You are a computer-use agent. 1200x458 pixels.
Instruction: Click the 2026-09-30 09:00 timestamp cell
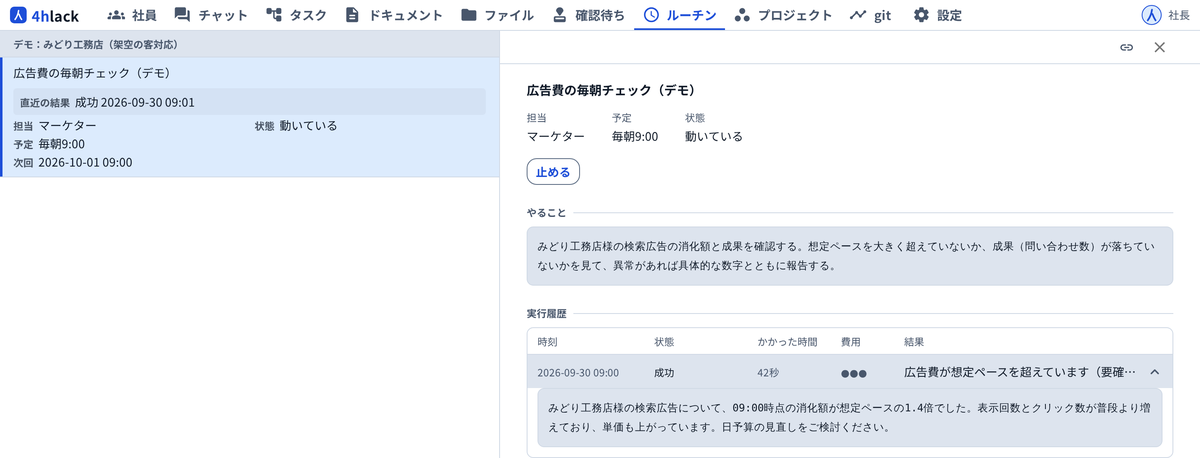578,372
